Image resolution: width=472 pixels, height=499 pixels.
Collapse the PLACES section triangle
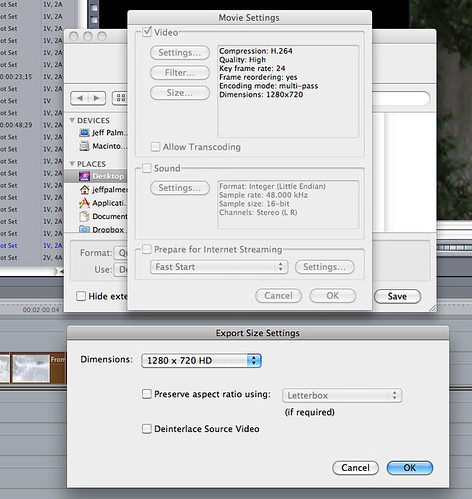click(x=72, y=164)
